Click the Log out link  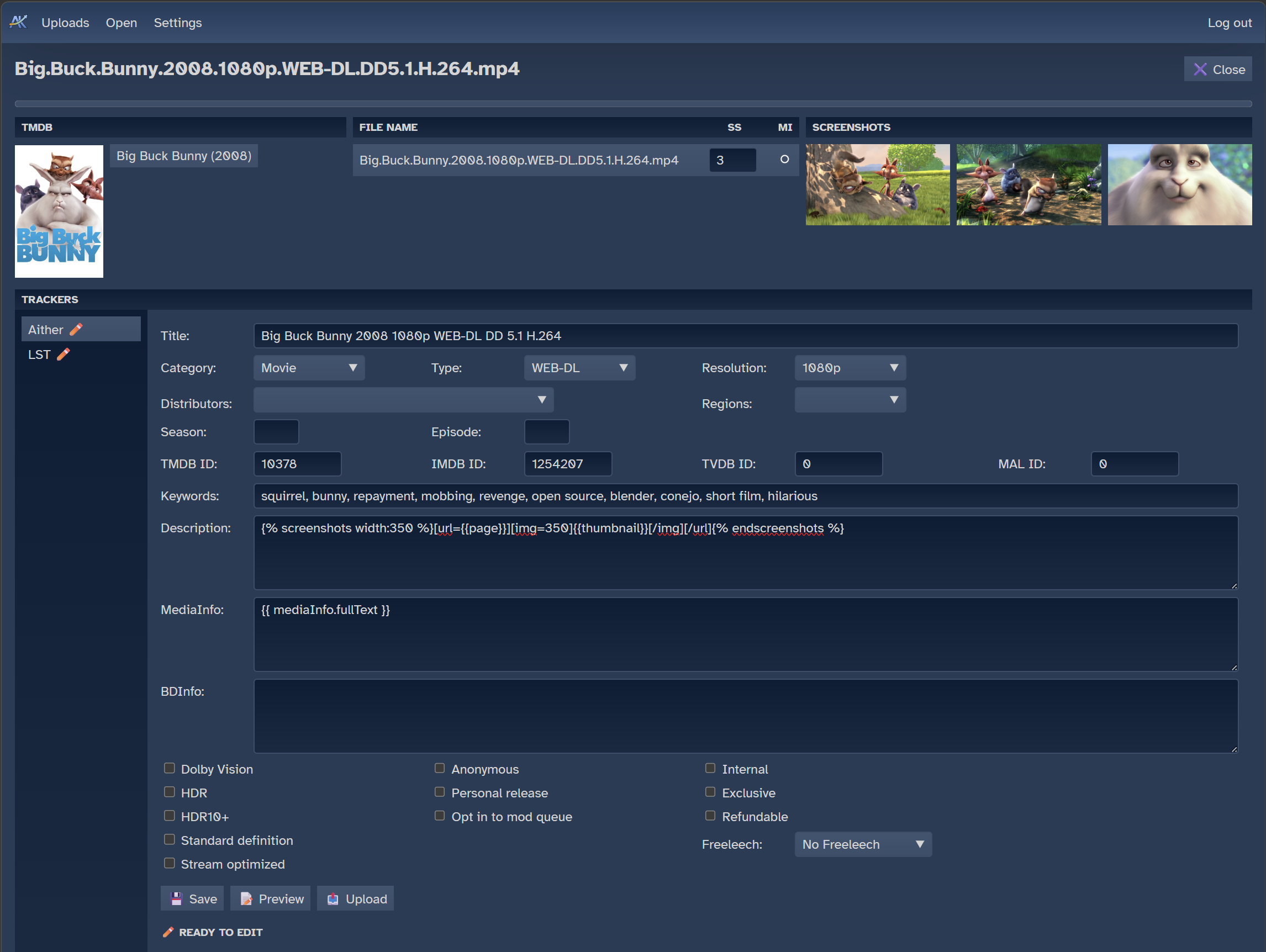(1230, 22)
